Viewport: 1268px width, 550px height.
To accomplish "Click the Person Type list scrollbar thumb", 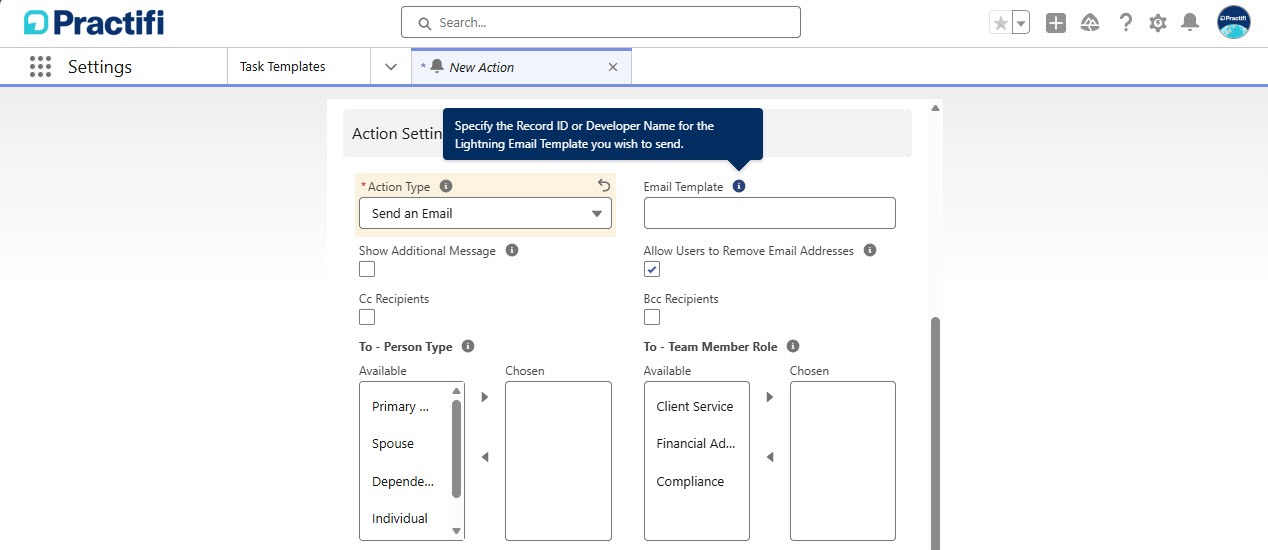I will tap(457, 449).
